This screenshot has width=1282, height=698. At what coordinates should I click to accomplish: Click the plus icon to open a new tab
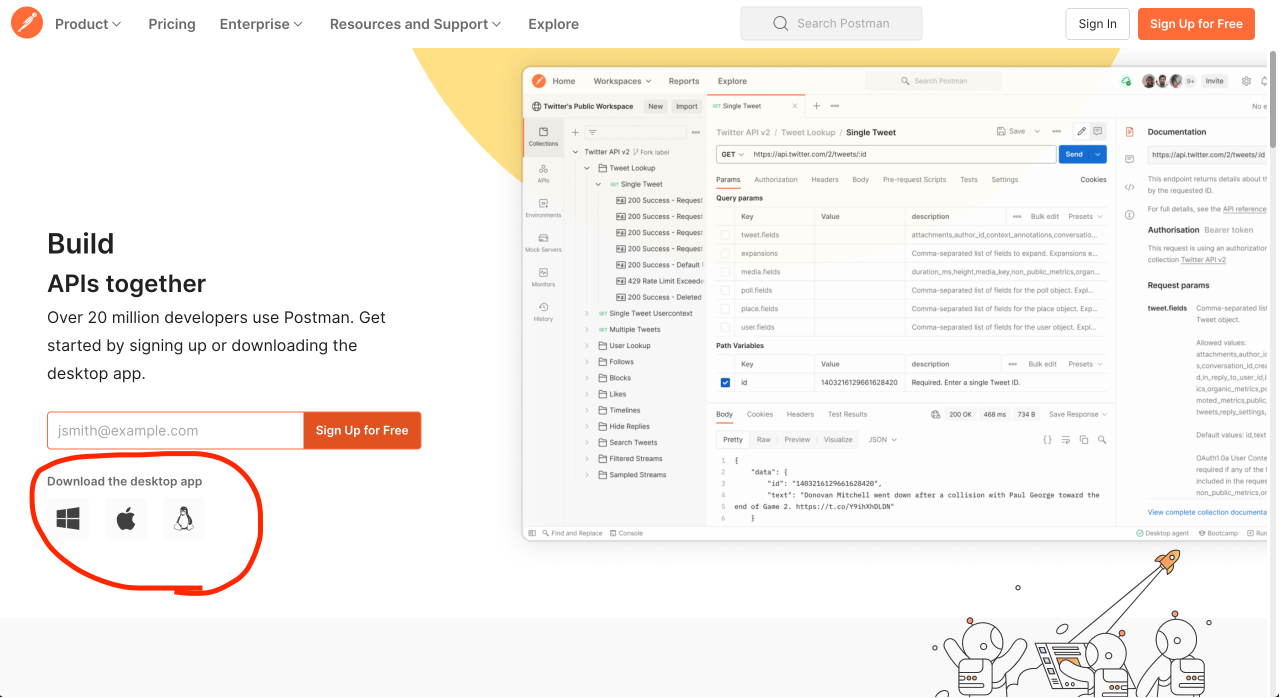816,106
